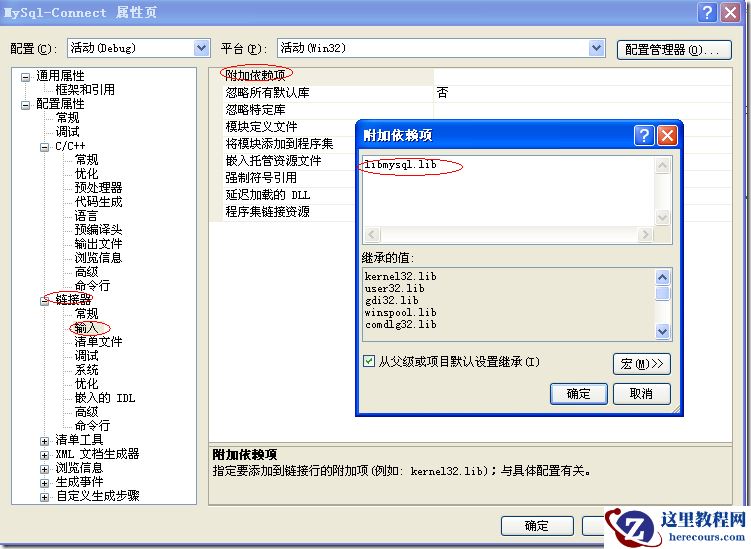Click 宏(M)>> button
The width and height of the screenshot is (751, 549).
(x=642, y=364)
